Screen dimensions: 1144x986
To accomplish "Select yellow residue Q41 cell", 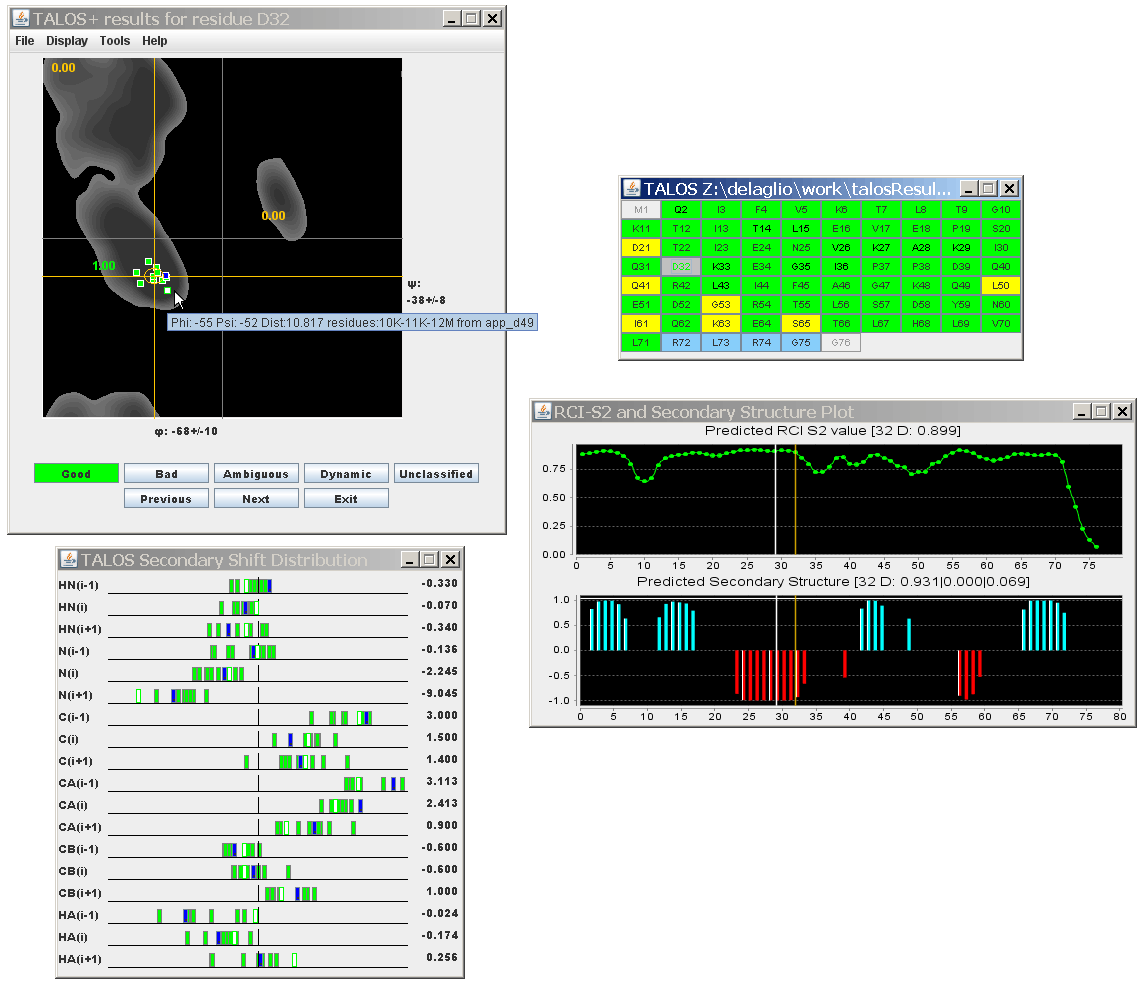I will (x=641, y=285).
